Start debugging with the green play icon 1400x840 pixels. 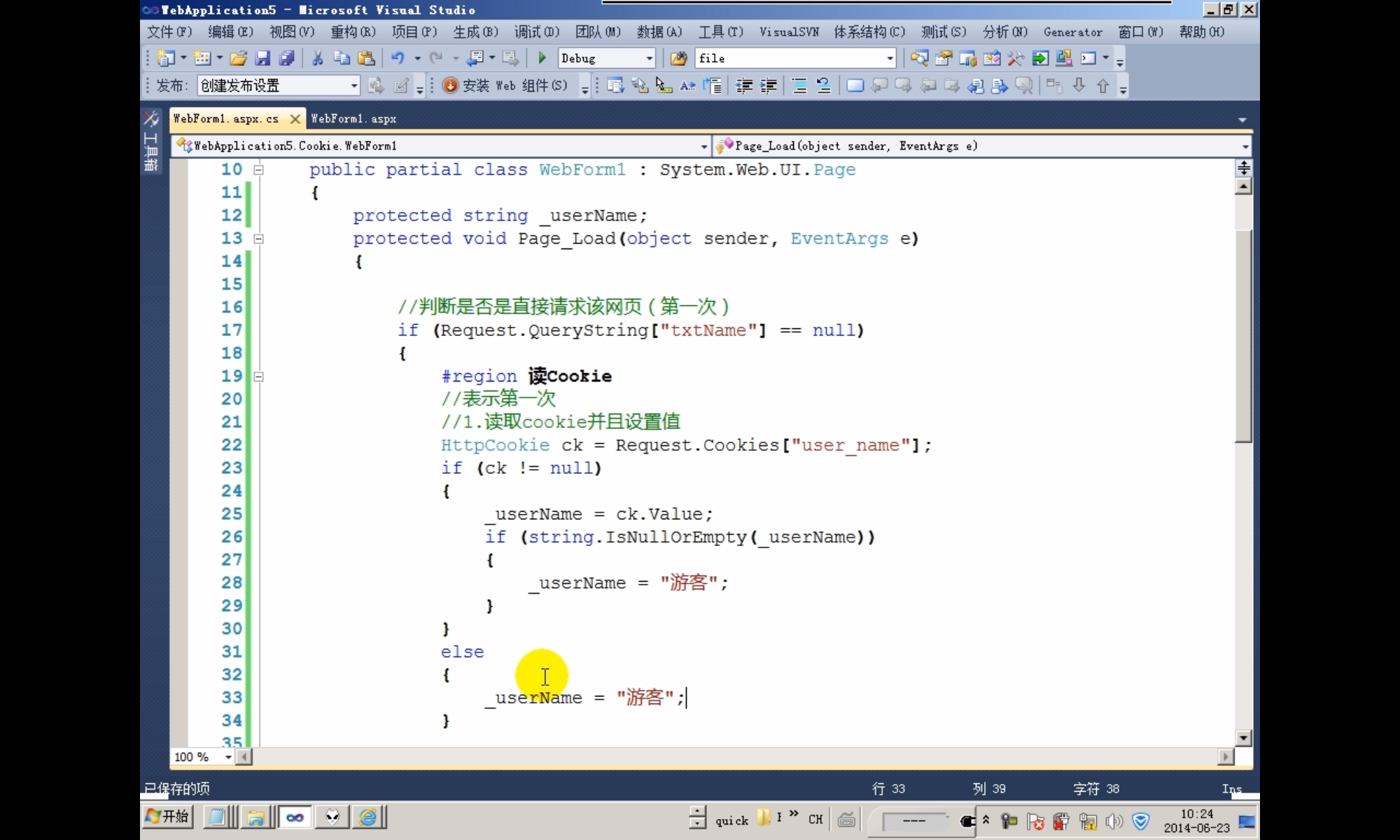tap(541, 58)
